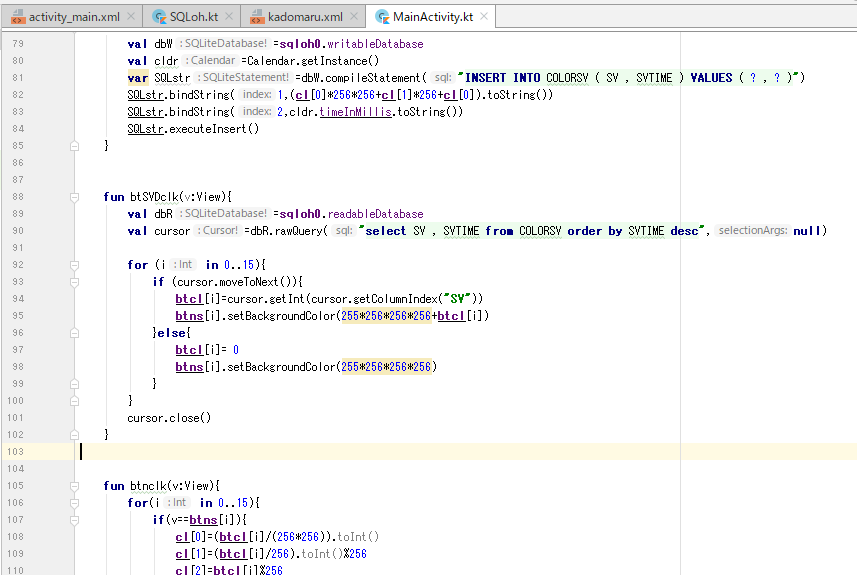The image size is (857, 575).
Task: Collapse the if block at line 107
Action: 74,520
